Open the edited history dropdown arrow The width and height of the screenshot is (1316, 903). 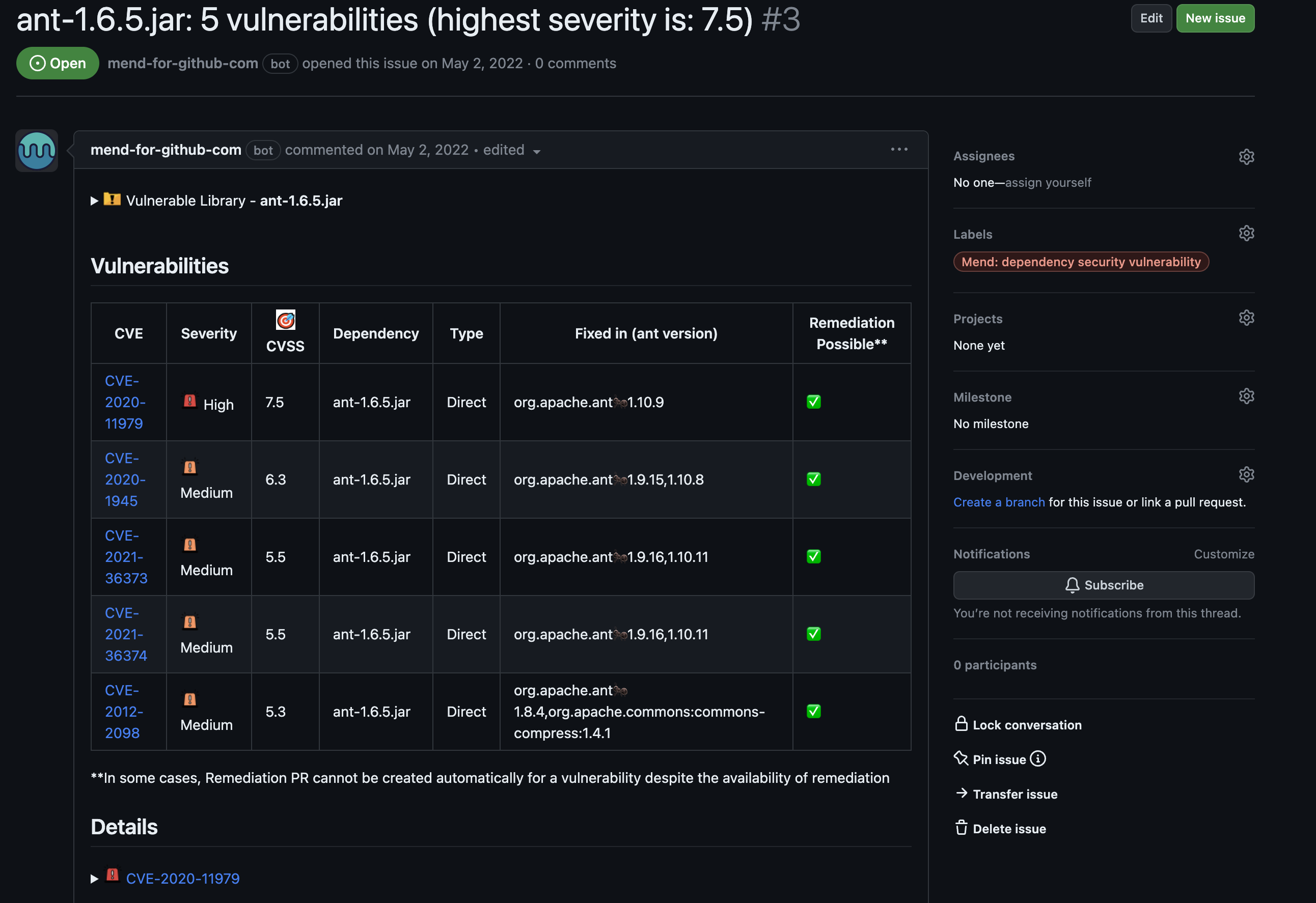pos(536,152)
